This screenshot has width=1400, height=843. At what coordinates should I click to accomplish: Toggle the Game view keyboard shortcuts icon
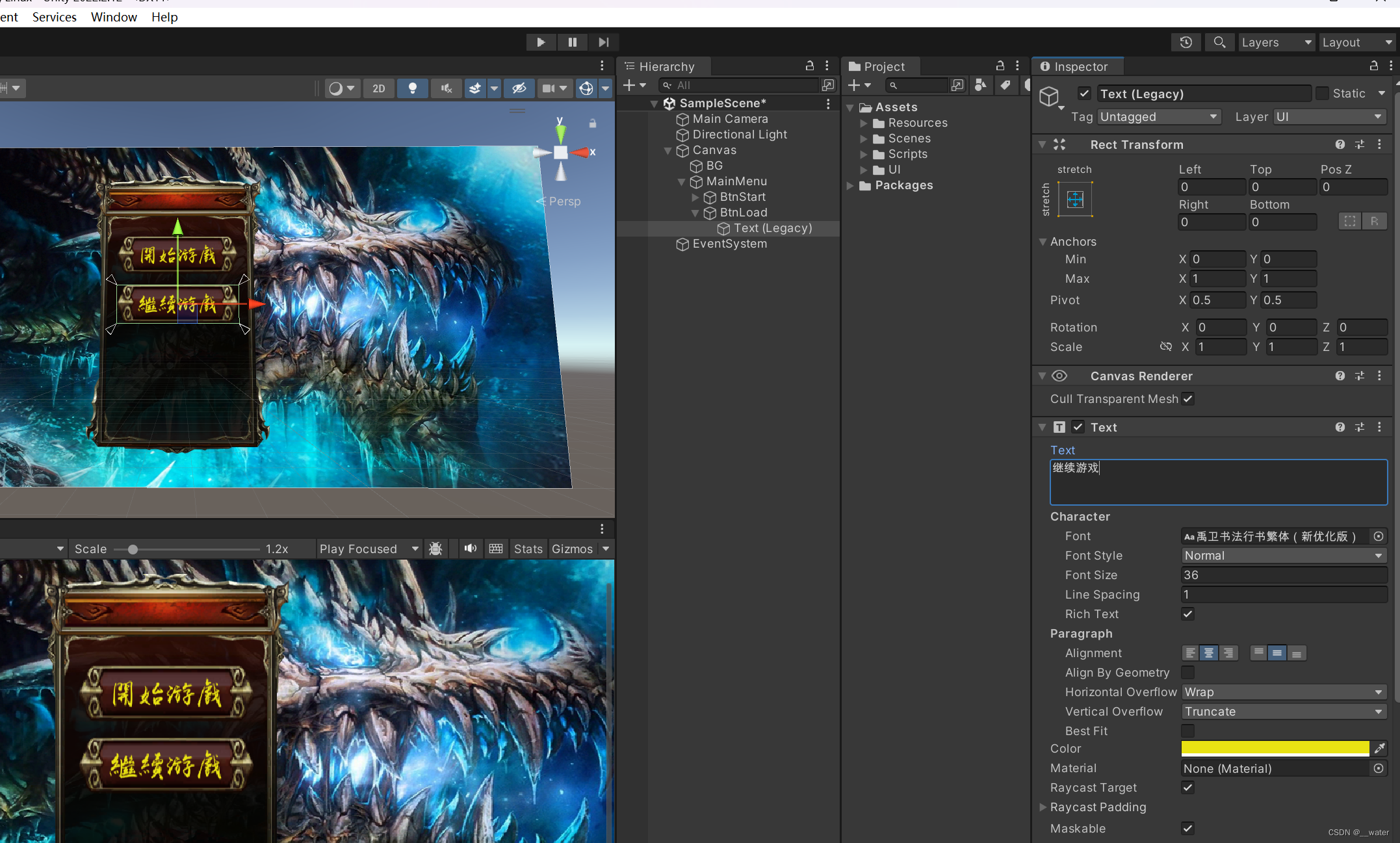click(496, 549)
